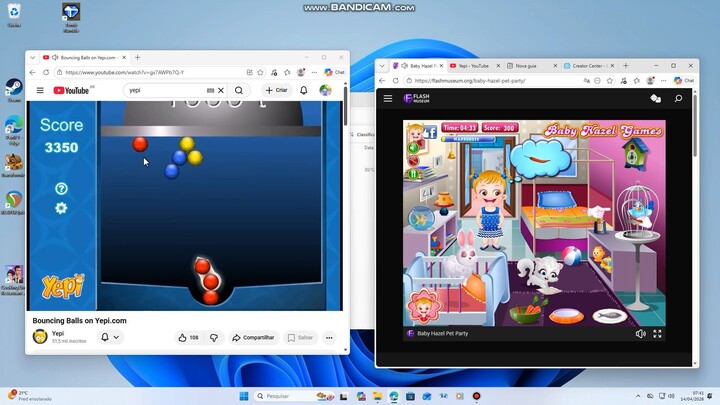Click the Happiness progress bar in game

467,139
